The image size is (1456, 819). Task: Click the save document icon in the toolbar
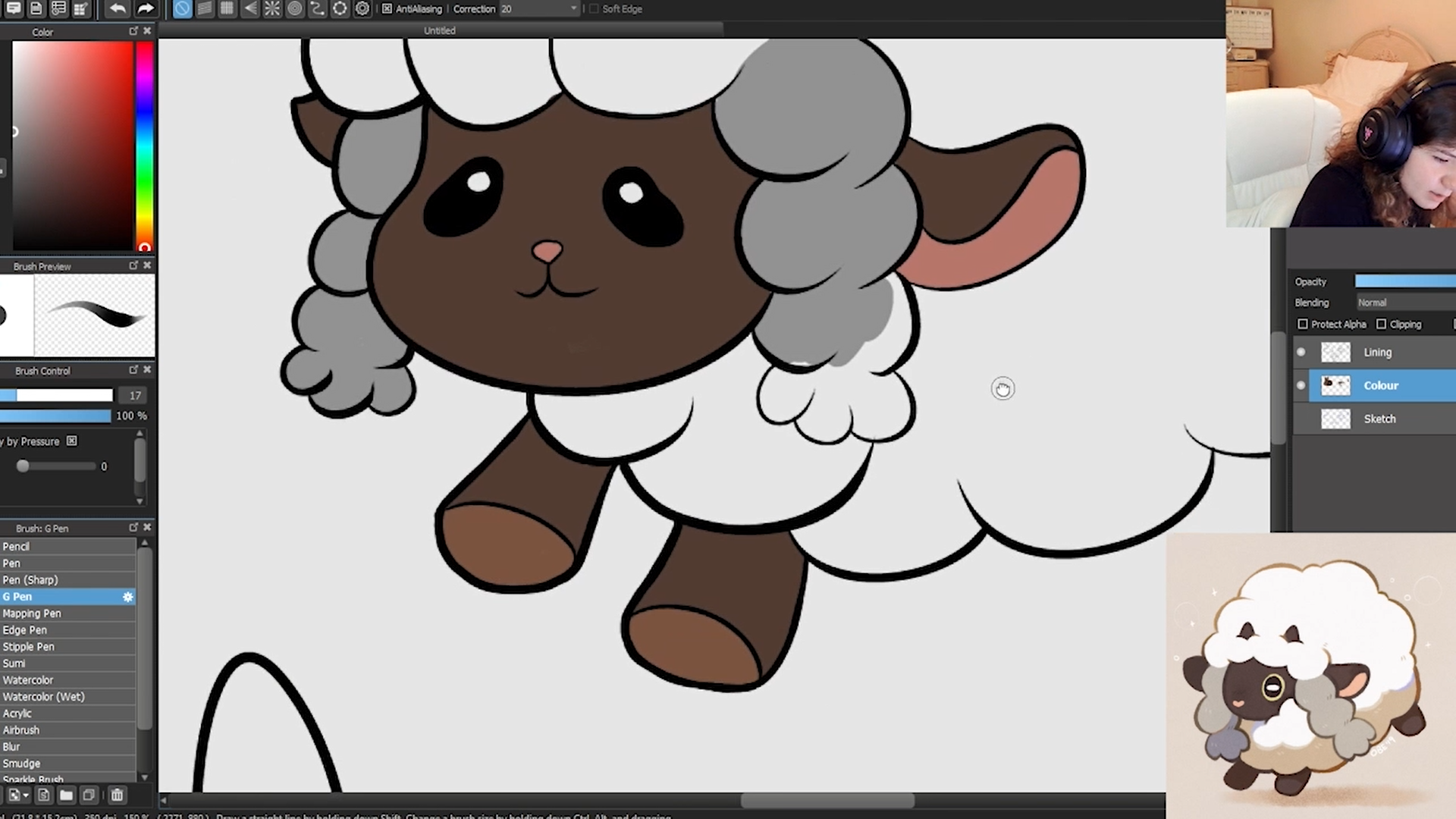[36, 8]
